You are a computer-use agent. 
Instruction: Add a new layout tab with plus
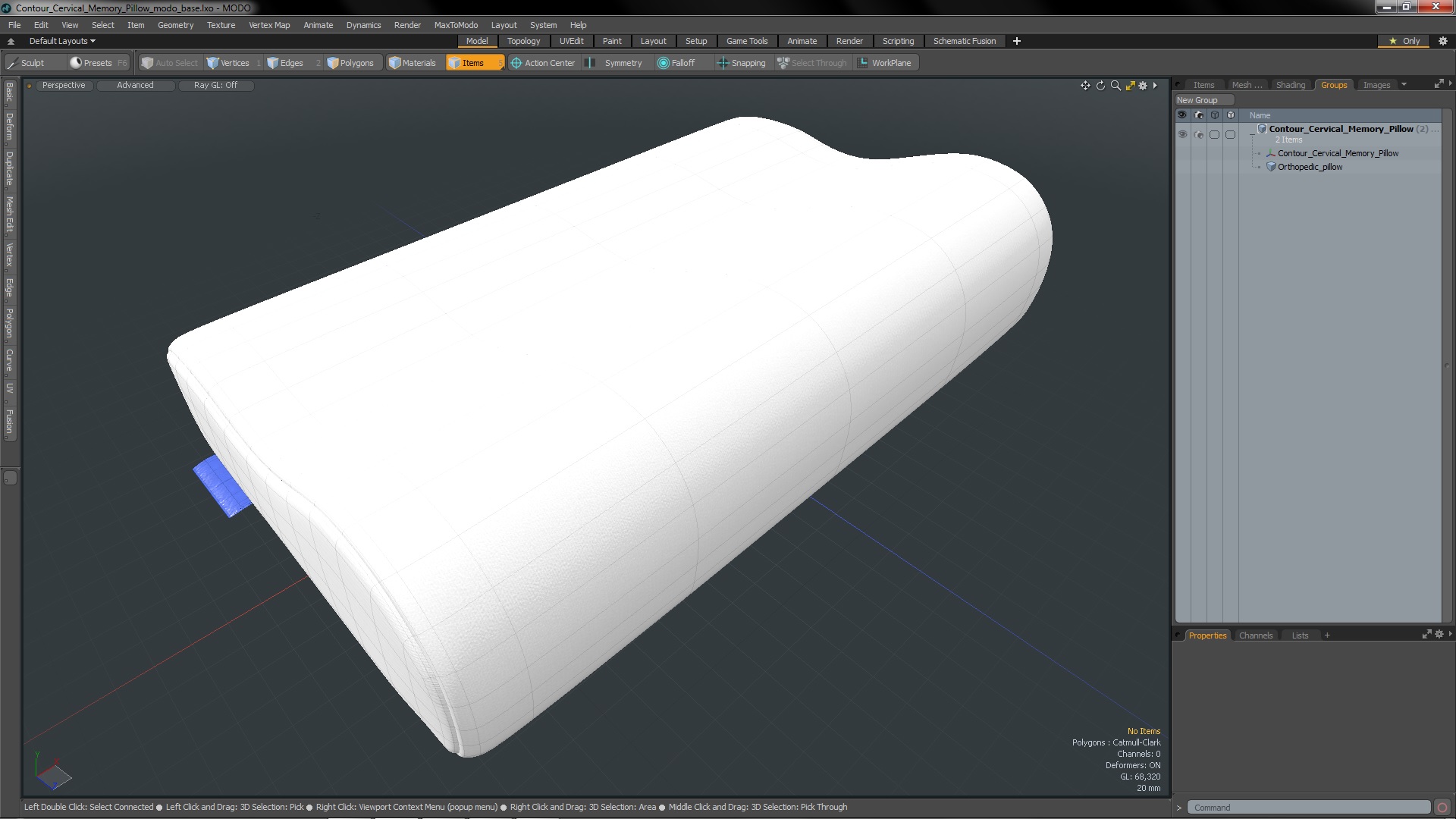(x=1016, y=41)
